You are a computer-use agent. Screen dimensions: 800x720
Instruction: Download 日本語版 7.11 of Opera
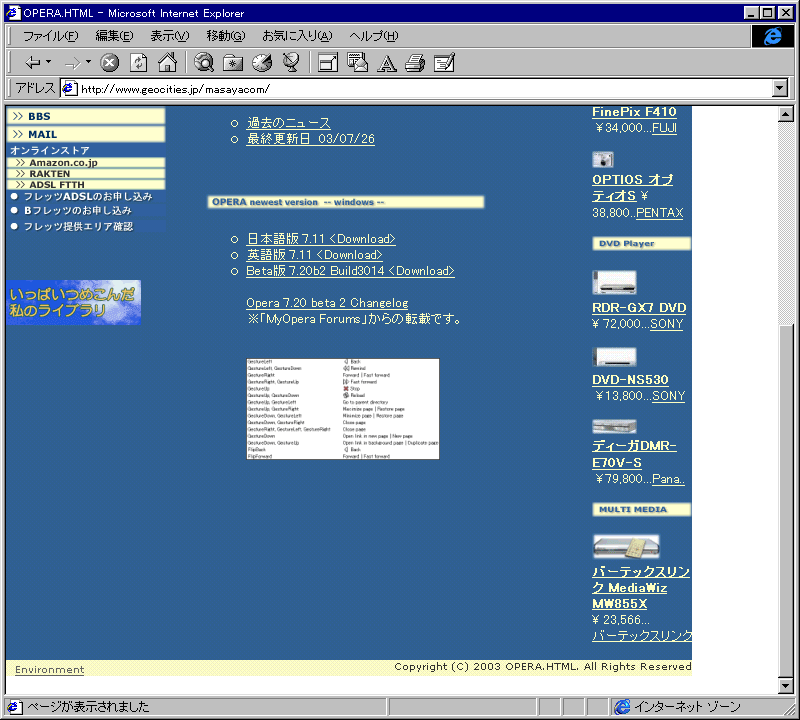[321, 239]
